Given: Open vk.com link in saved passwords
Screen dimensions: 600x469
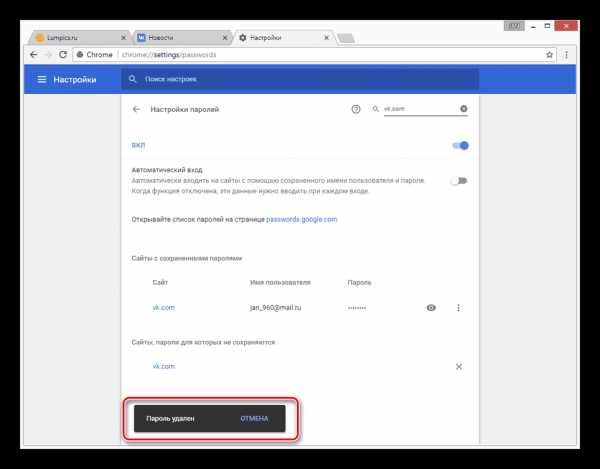Looking at the screenshot, I should click(x=163, y=308).
